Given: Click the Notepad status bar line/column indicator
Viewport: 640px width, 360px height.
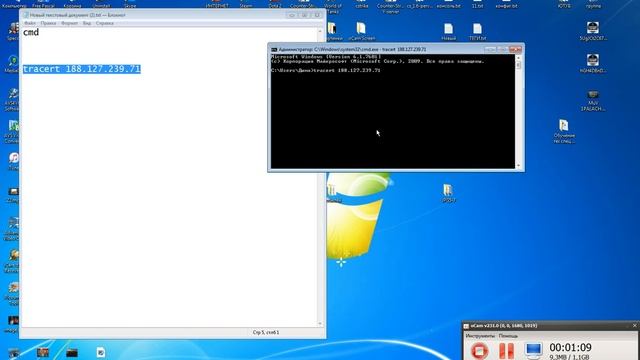Looking at the screenshot, I should (266, 333).
